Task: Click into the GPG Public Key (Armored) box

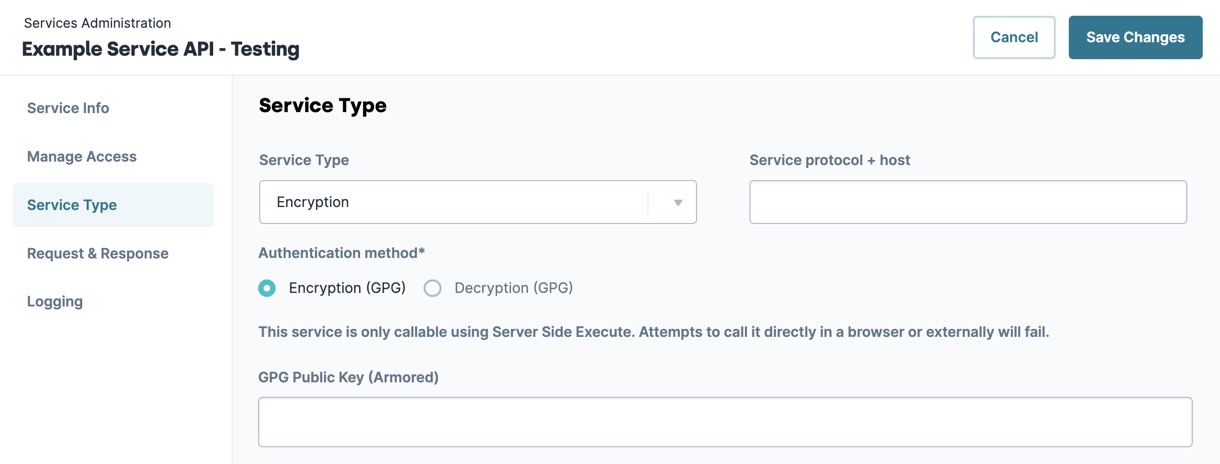Action: [x=725, y=422]
